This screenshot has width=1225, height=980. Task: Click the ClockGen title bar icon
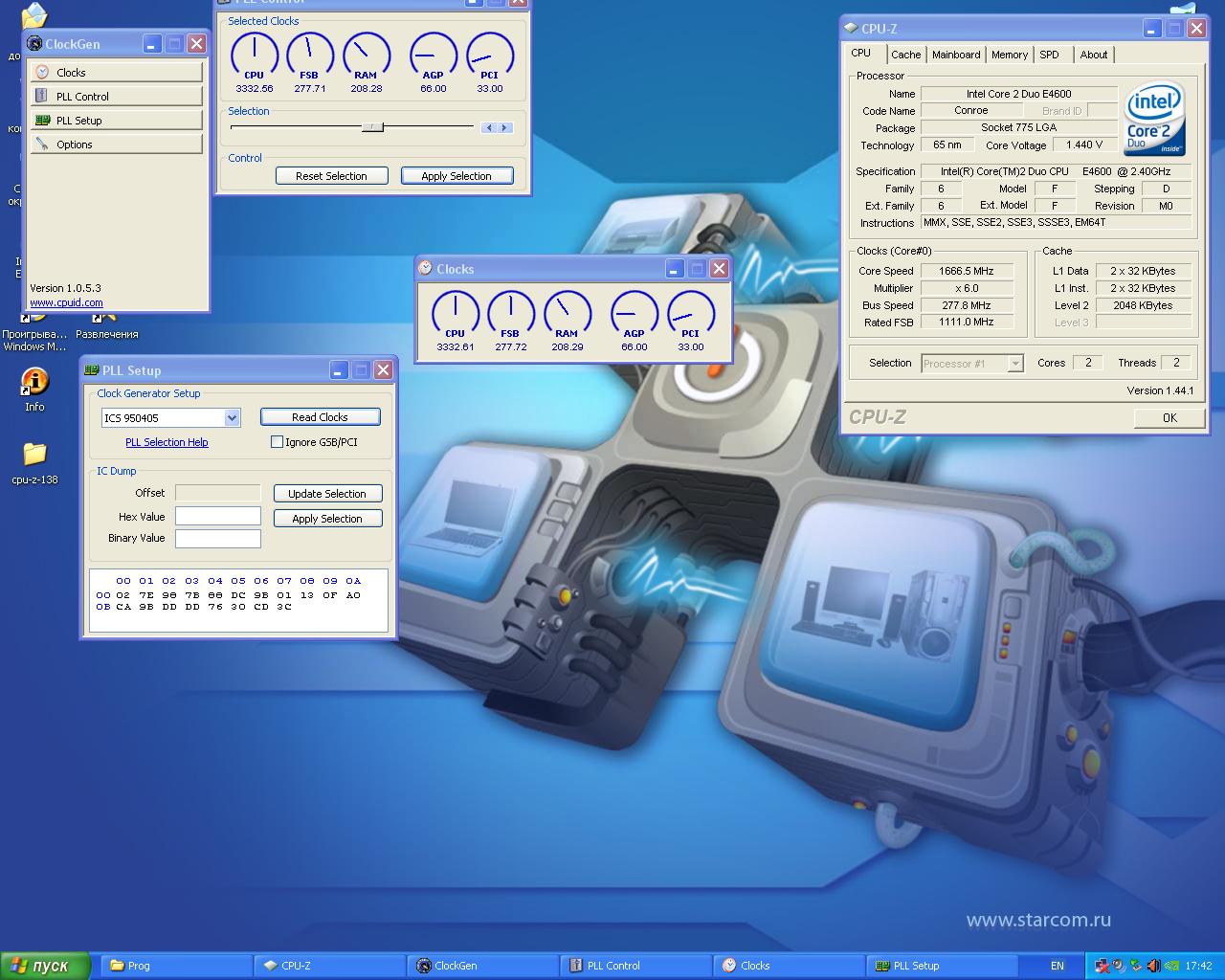(34, 44)
